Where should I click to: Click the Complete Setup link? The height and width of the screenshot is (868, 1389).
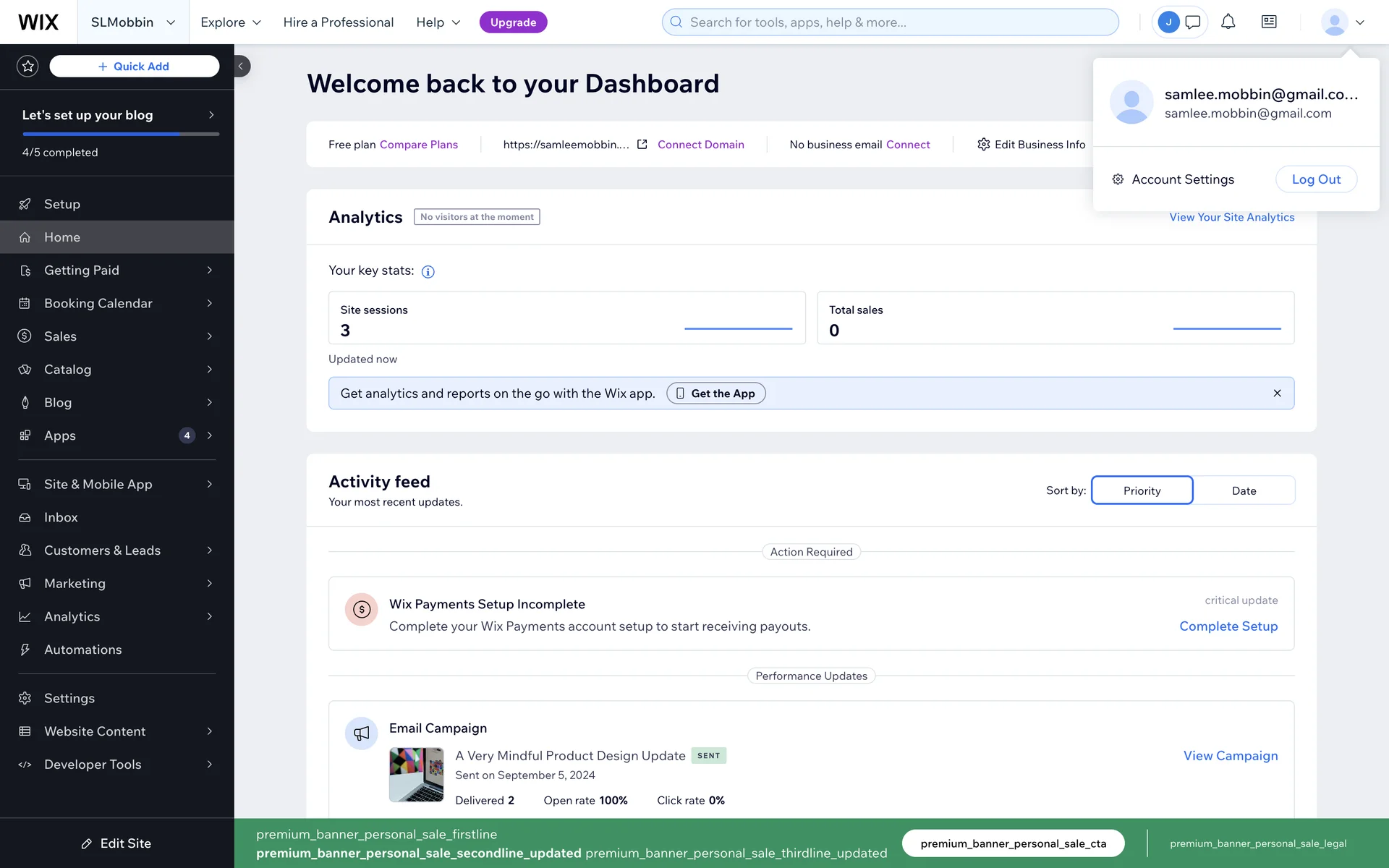pyautogui.click(x=1228, y=626)
